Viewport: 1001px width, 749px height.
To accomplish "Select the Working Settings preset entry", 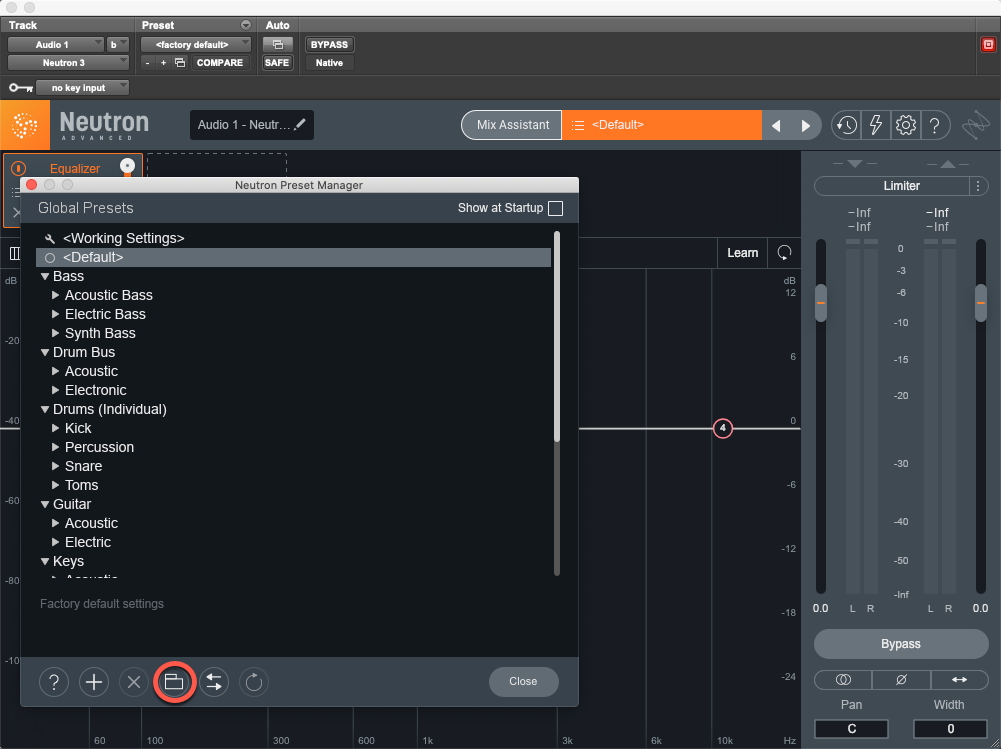I will click(294, 238).
